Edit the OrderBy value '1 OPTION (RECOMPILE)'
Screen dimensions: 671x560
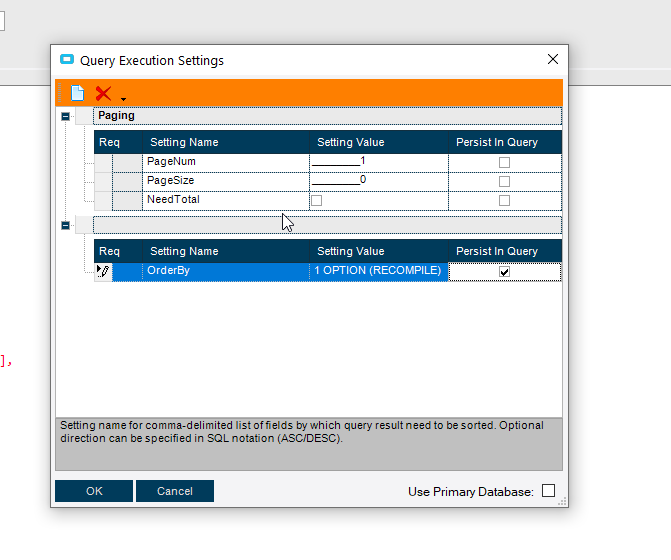[379, 271]
